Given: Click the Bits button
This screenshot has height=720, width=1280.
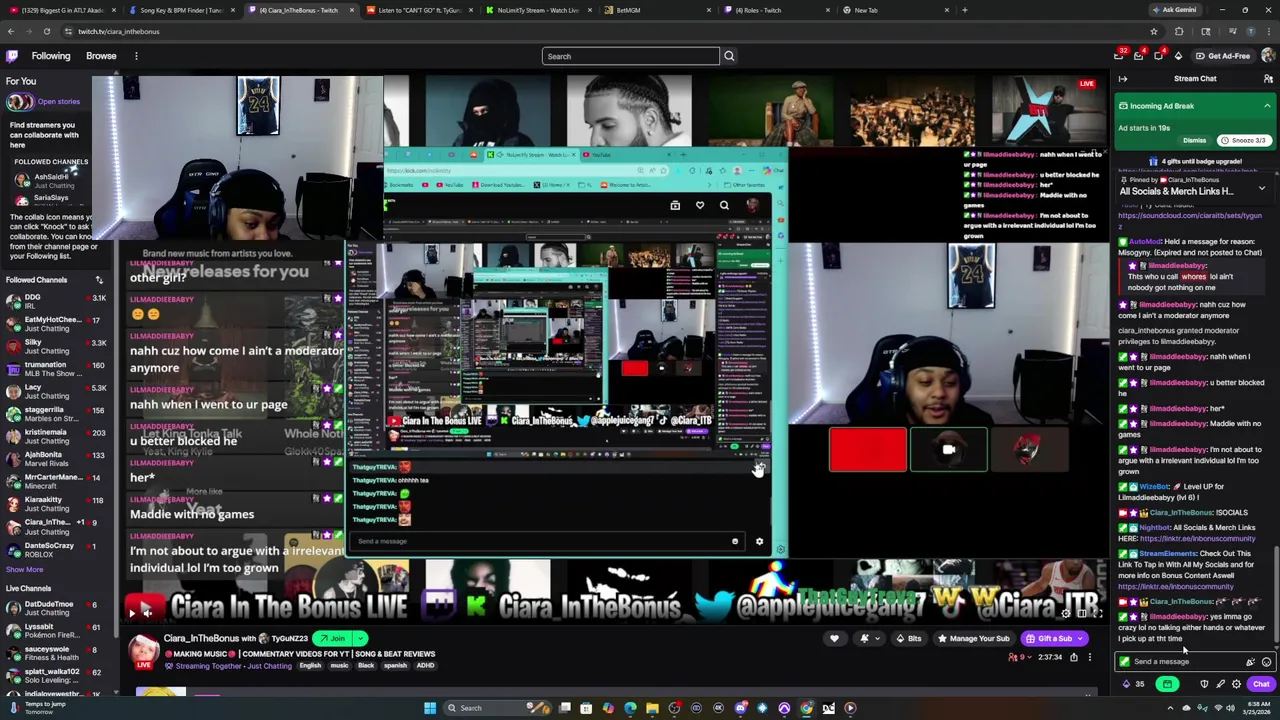Looking at the screenshot, I should (x=910, y=638).
